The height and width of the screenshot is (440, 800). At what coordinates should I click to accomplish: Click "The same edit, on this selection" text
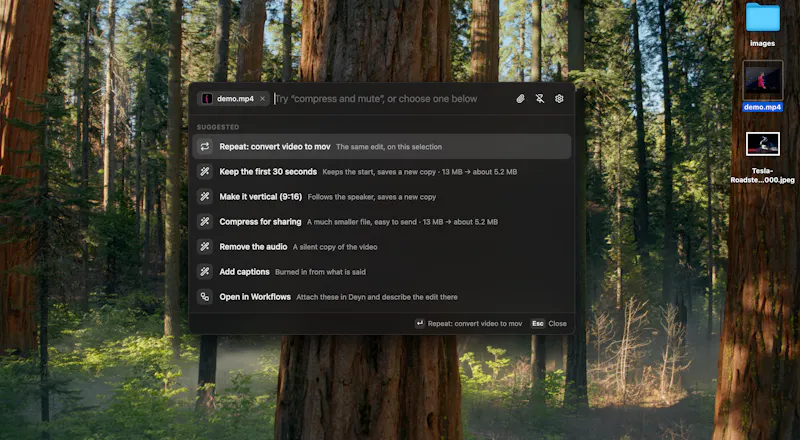[x=389, y=147]
